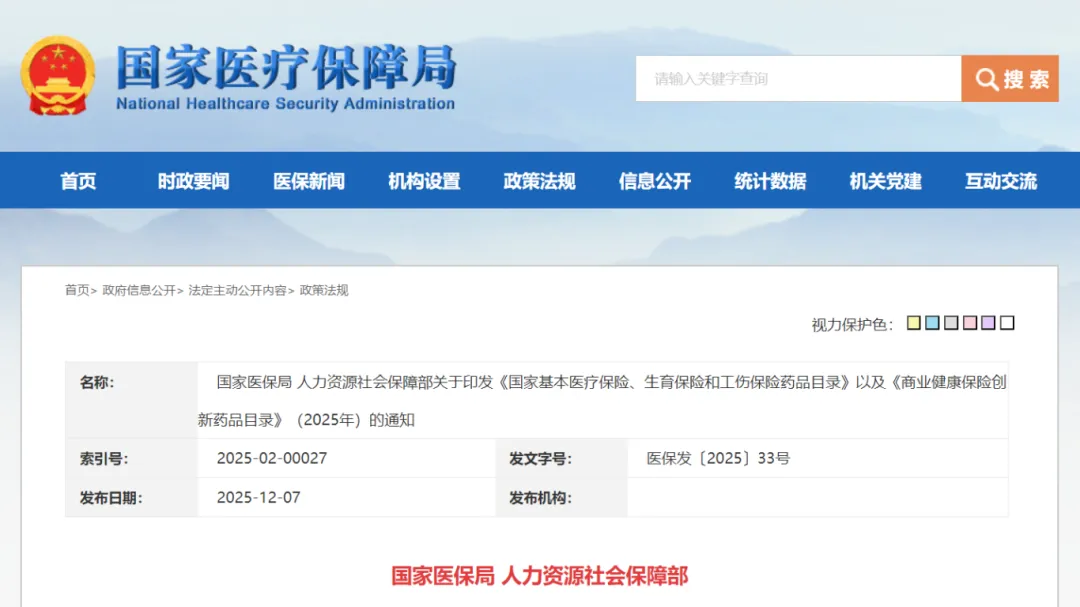Select the white eye-protection color swatch
This screenshot has height=607, width=1080.
(1007, 322)
